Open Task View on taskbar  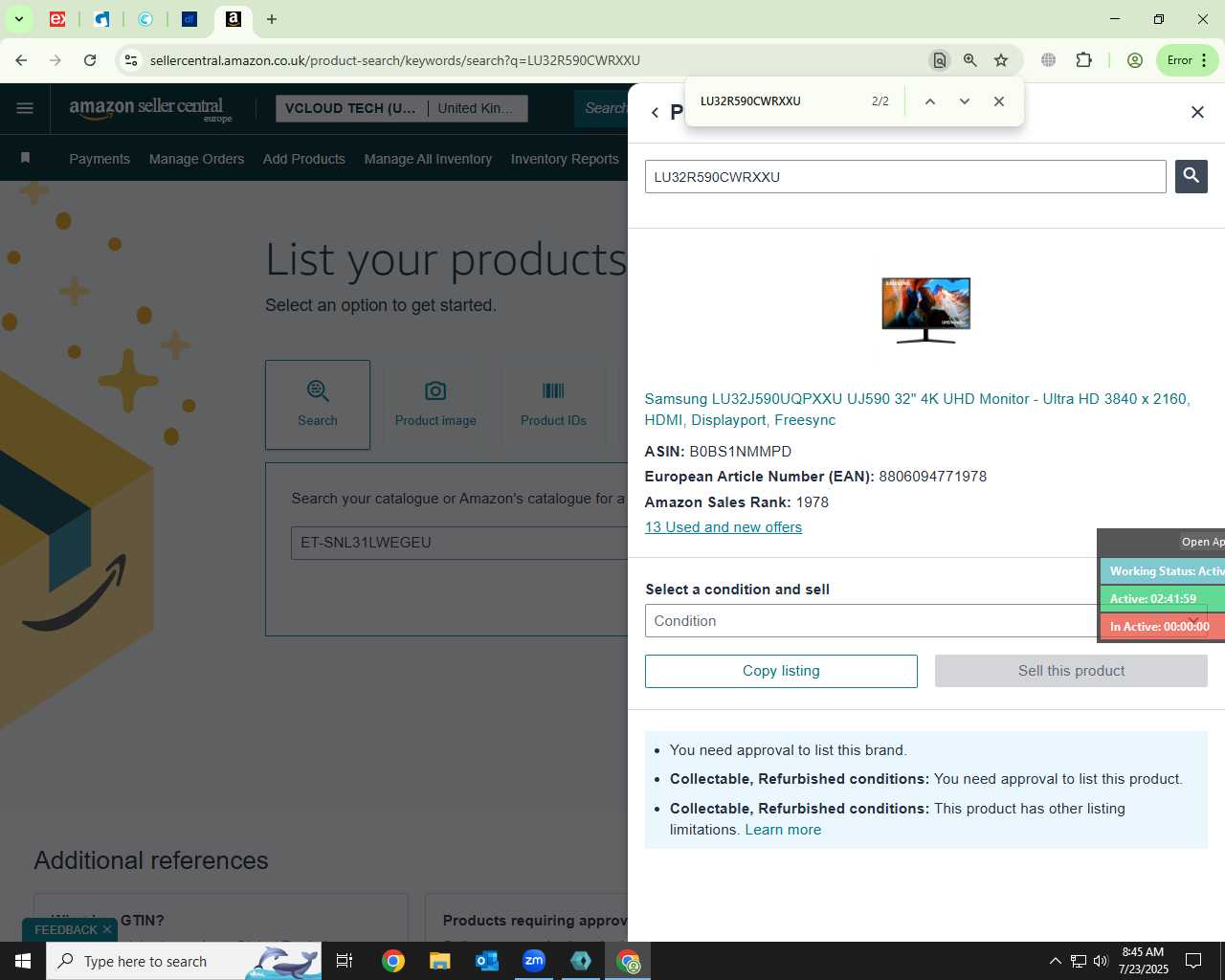345,961
